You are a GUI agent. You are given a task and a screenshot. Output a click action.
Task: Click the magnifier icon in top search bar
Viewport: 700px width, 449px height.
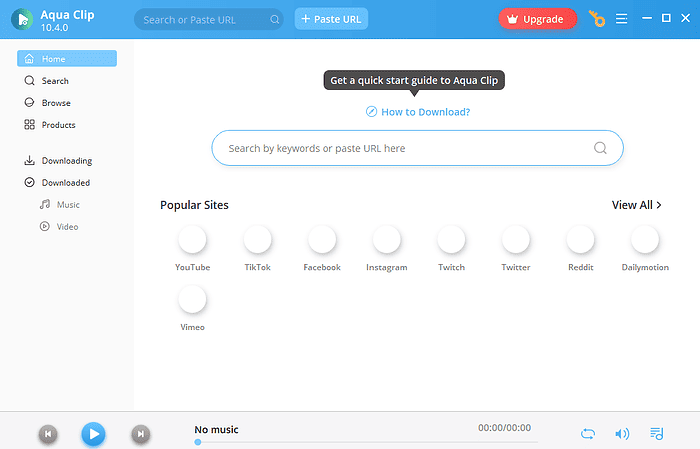click(275, 20)
